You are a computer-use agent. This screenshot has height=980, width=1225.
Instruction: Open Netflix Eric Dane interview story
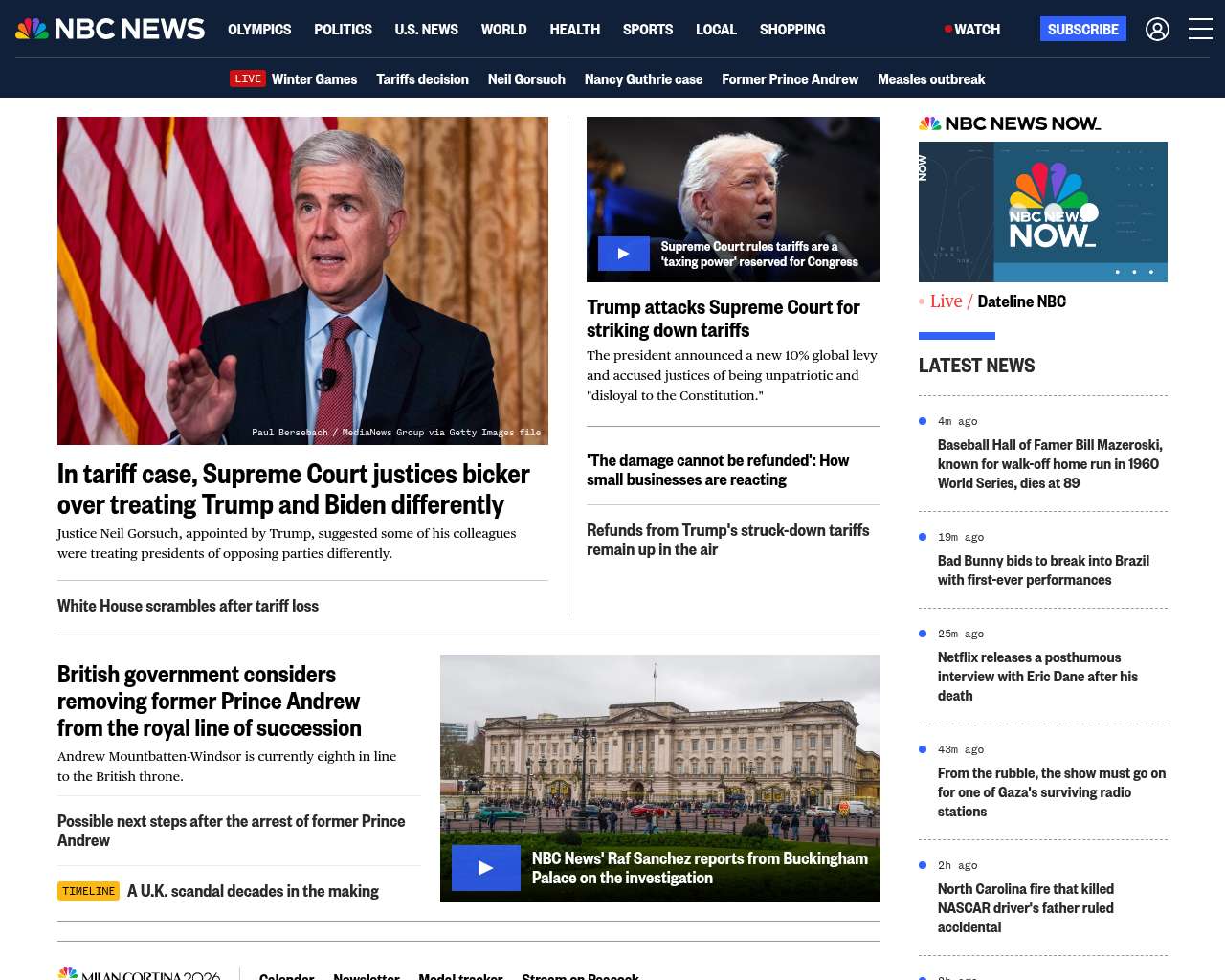(x=1037, y=677)
